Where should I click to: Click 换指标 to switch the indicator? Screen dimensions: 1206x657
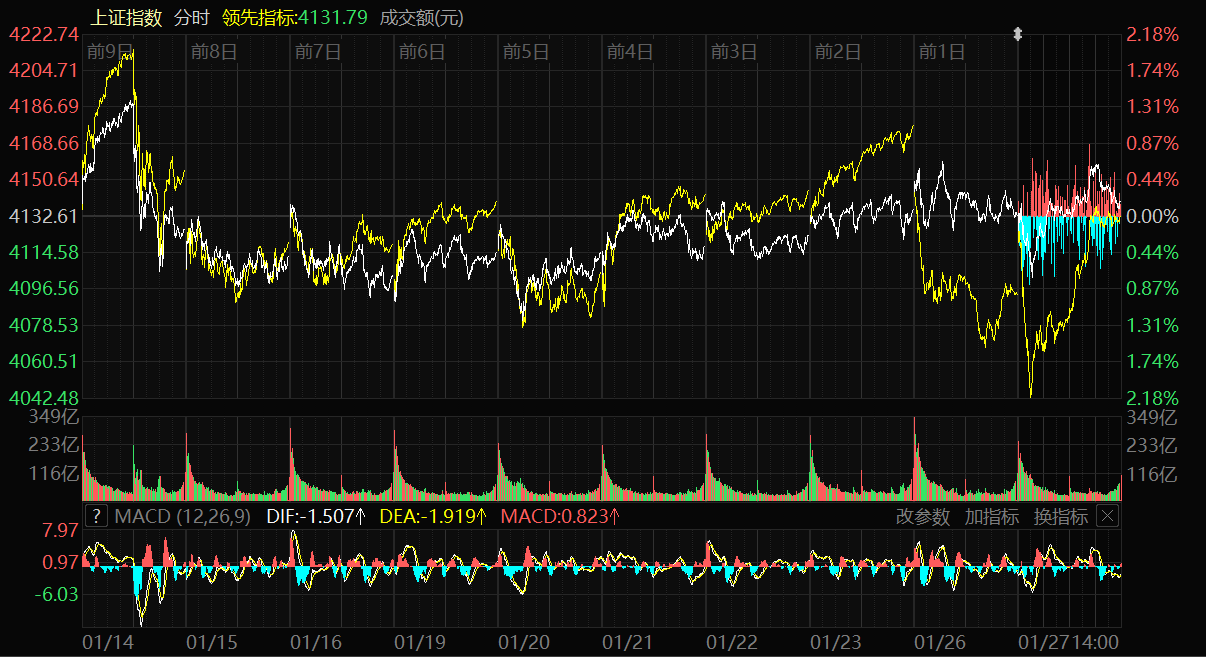point(1060,516)
